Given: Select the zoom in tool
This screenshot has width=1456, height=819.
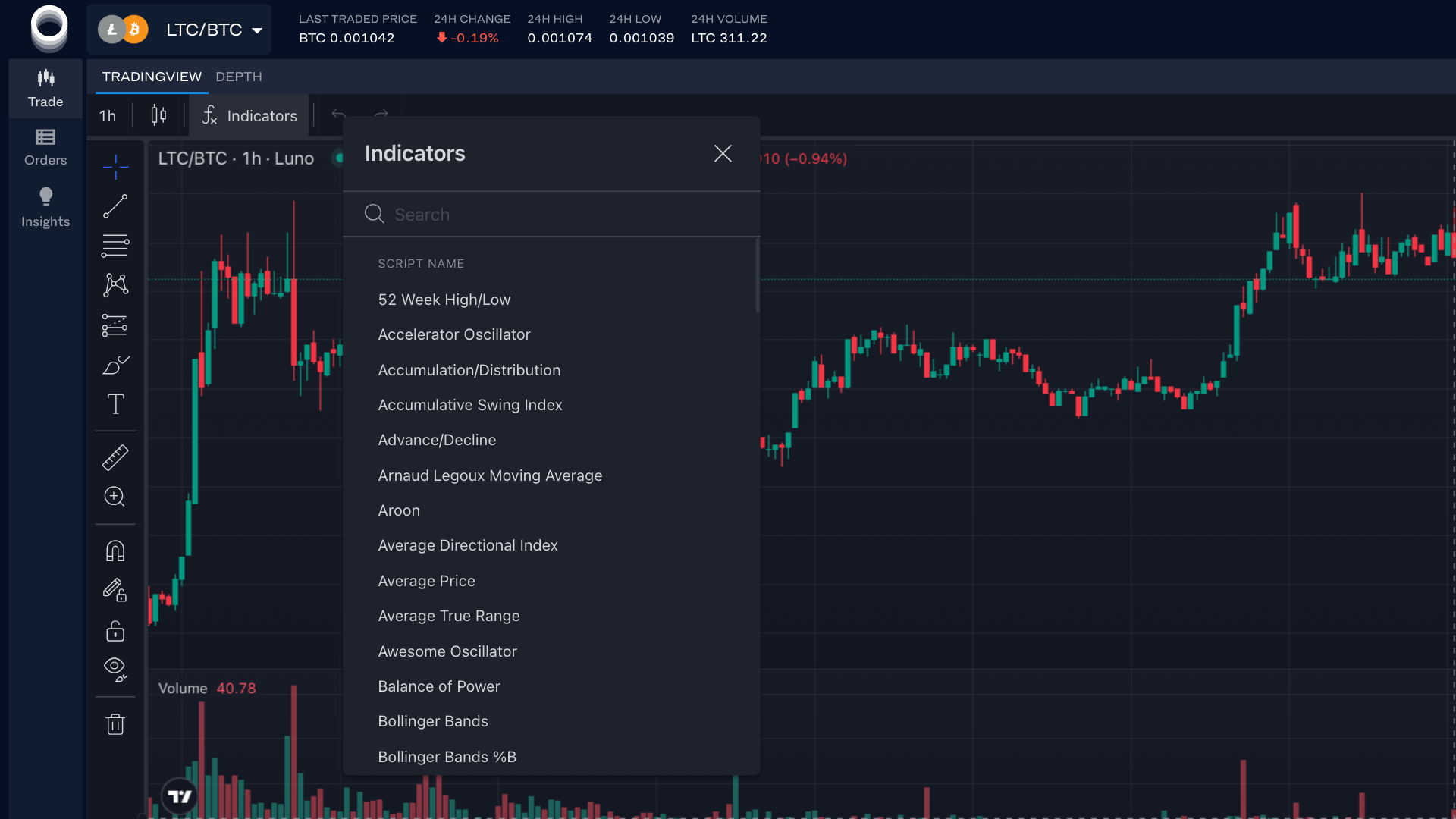Looking at the screenshot, I should pos(115,497).
